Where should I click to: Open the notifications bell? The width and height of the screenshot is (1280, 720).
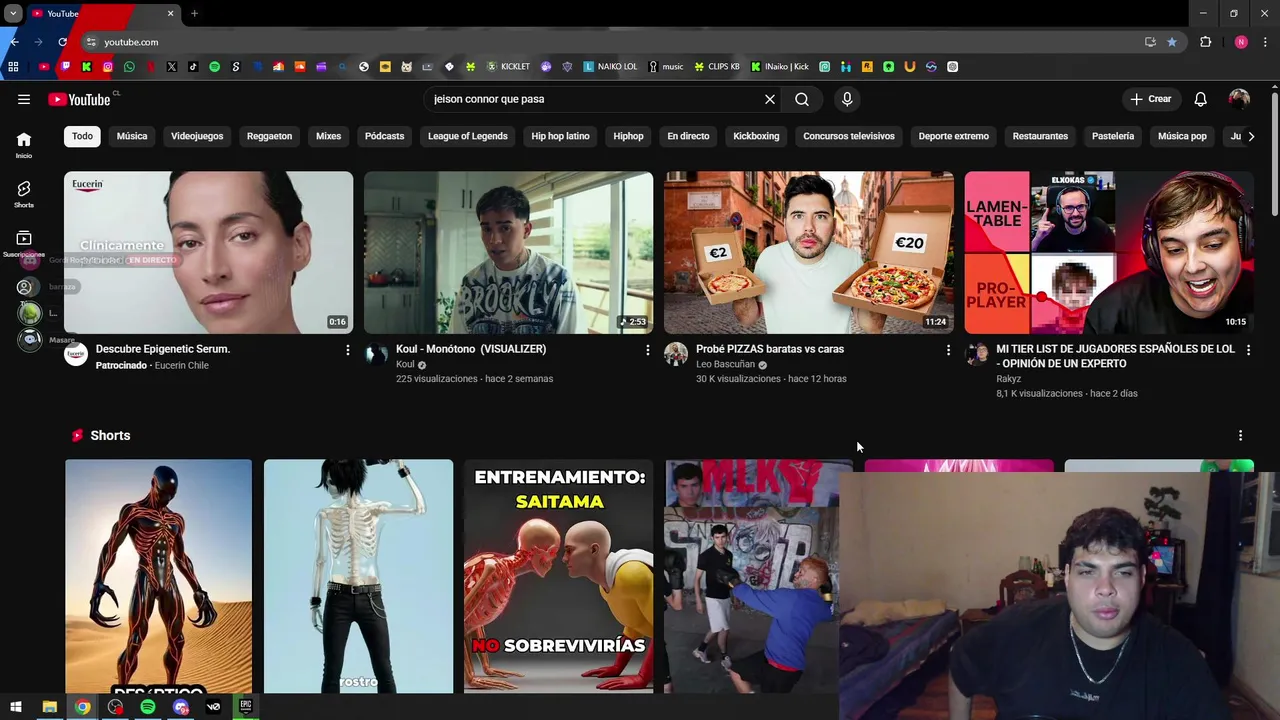pos(1201,99)
